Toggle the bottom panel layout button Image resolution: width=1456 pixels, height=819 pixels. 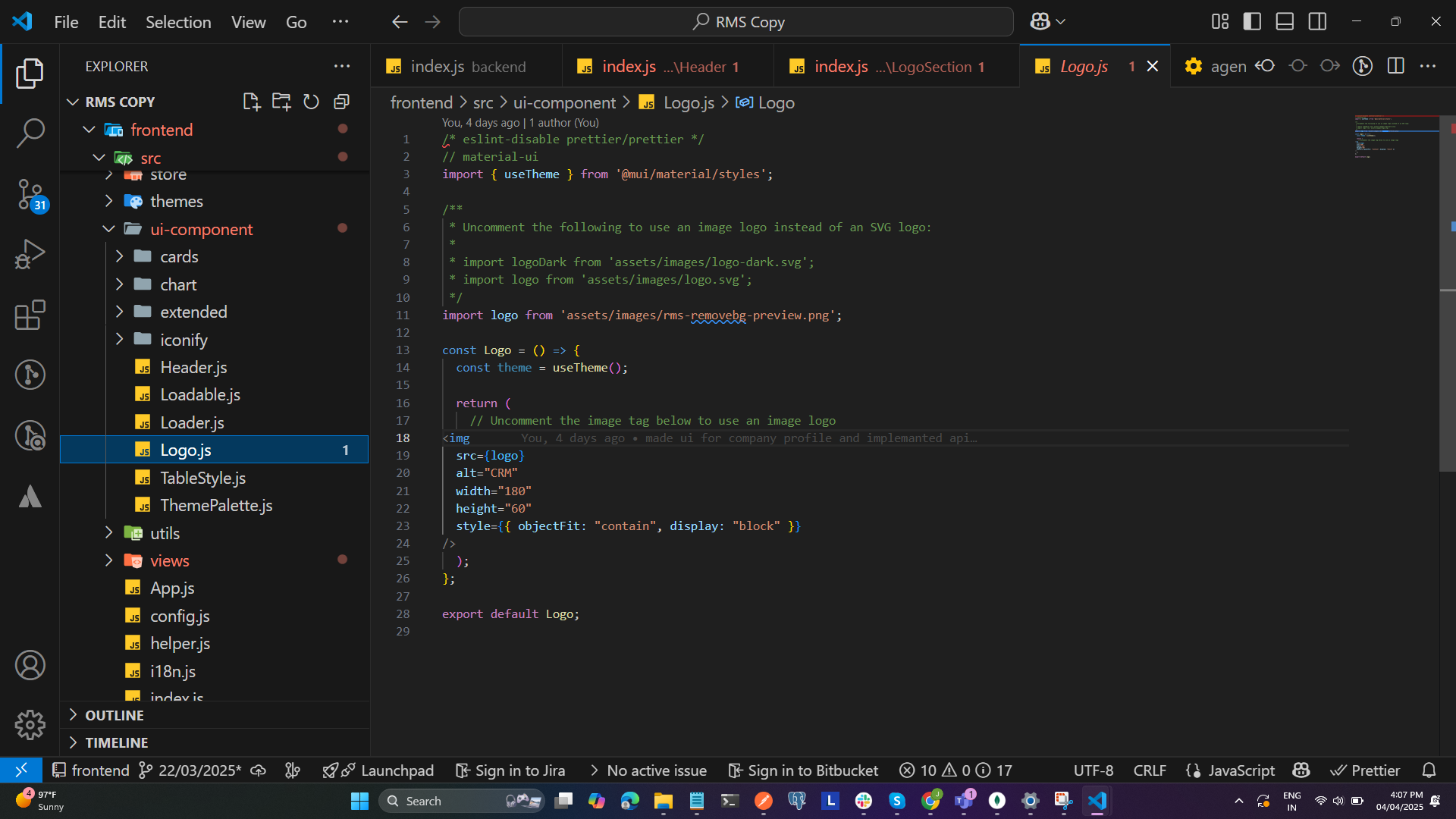pyautogui.click(x=1285, y=21)
